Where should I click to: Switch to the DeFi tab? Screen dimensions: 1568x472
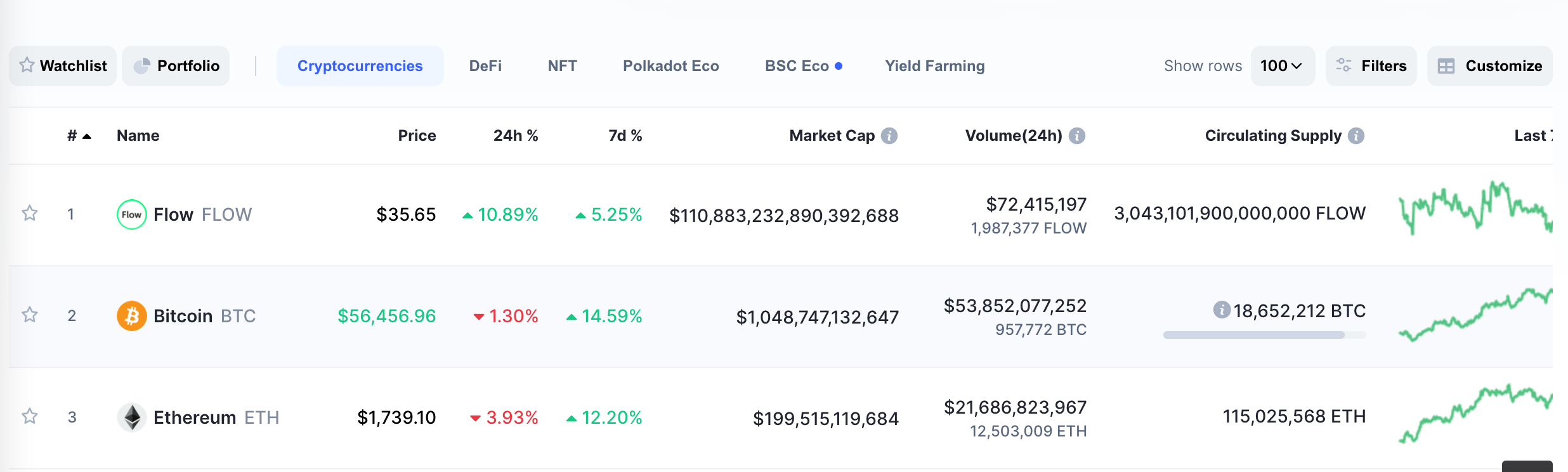[485, 66]
